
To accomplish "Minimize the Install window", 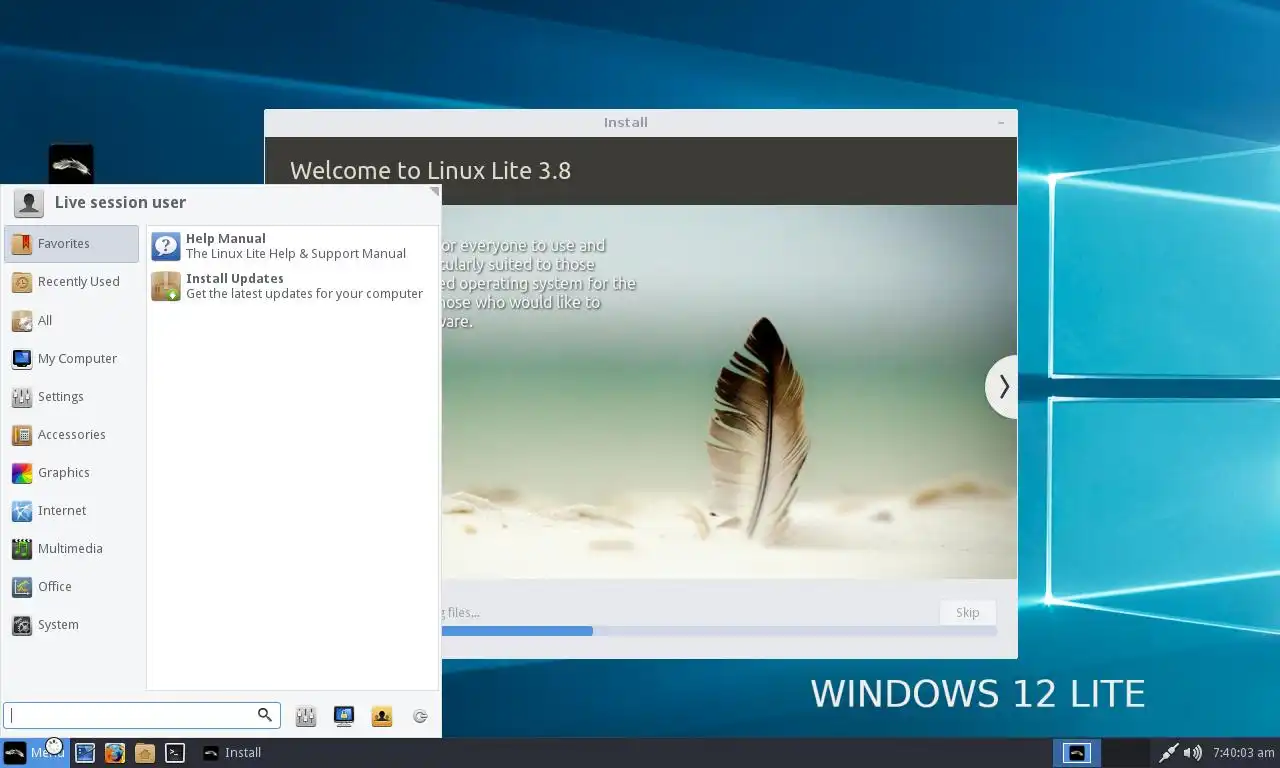I will tap(1001, 123).
